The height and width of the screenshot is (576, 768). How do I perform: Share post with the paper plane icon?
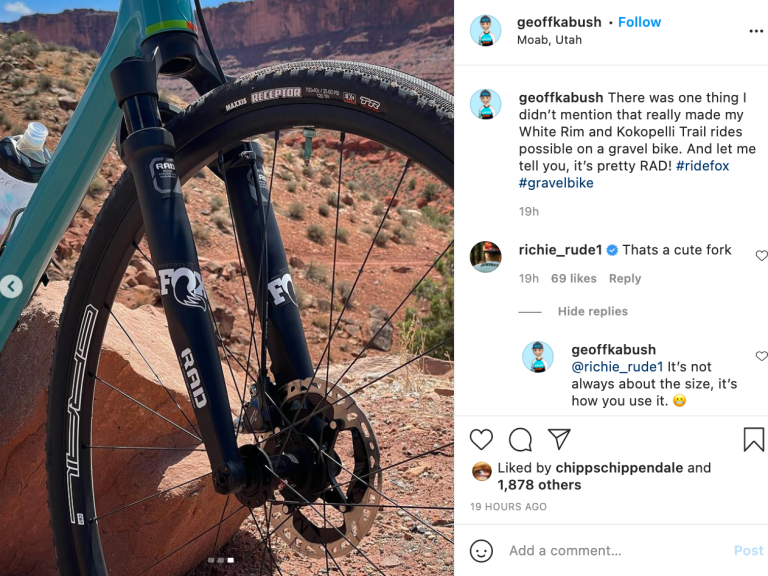[x=559, y=439]
